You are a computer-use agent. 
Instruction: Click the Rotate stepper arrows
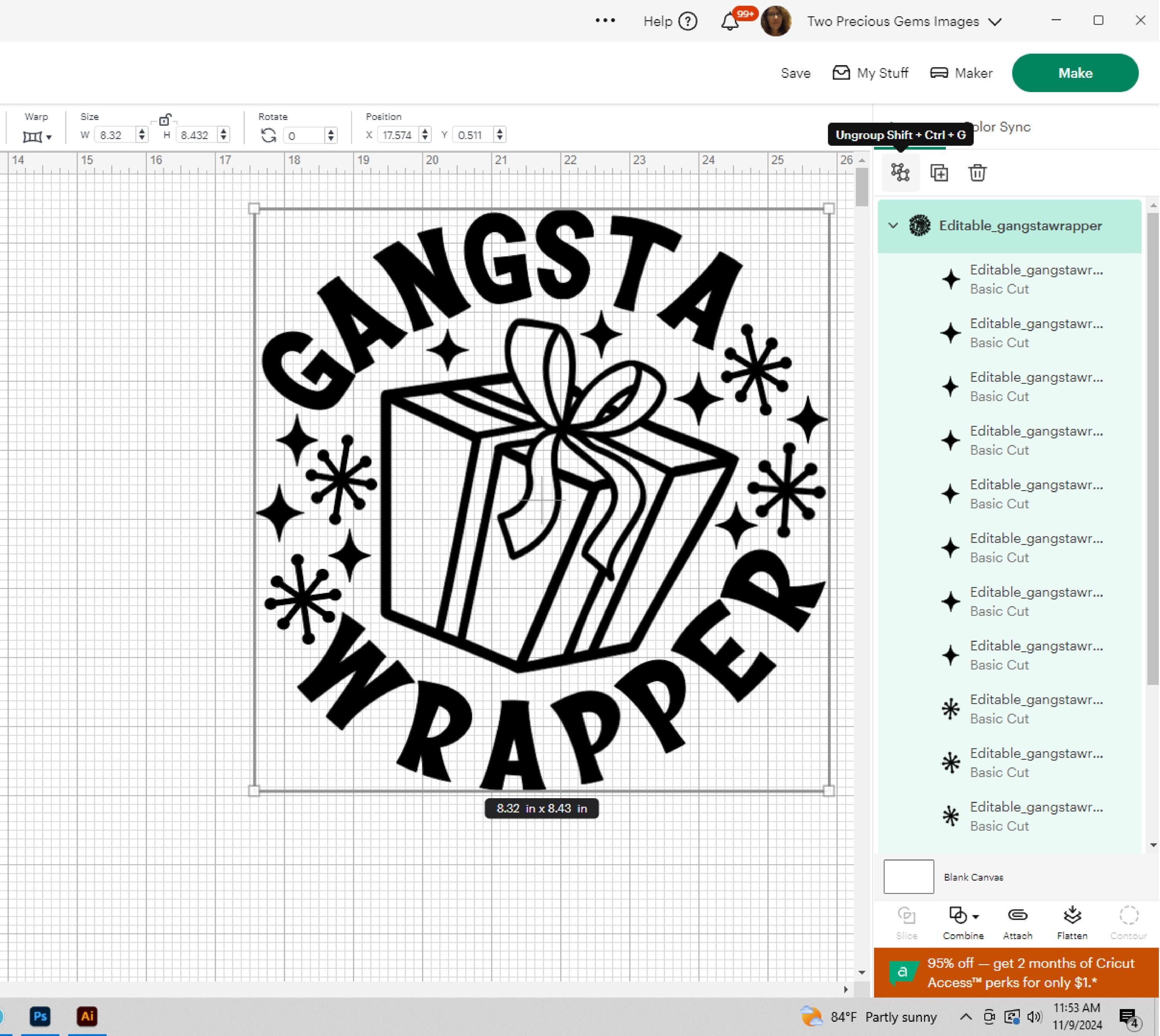[331, 135]
